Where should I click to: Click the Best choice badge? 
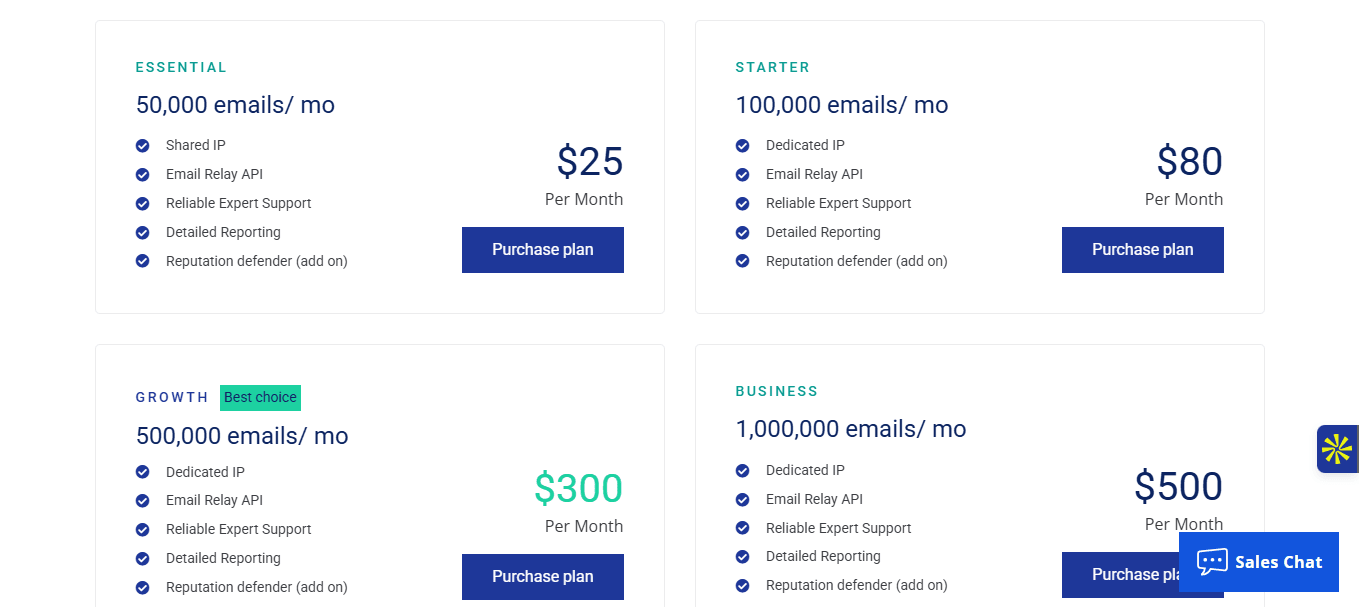click(260, 398)
